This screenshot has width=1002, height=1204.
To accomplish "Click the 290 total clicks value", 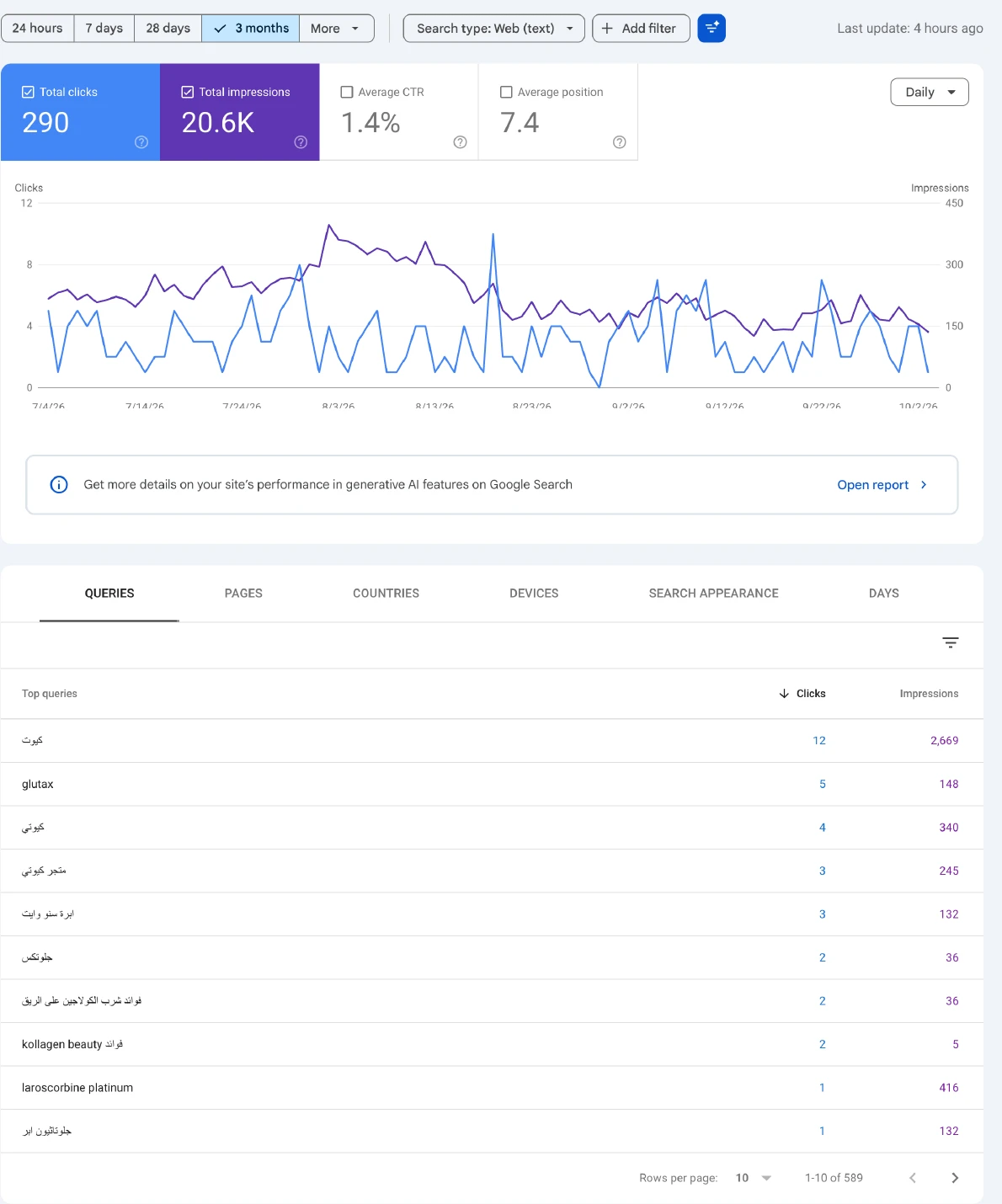I will [45, 123].
